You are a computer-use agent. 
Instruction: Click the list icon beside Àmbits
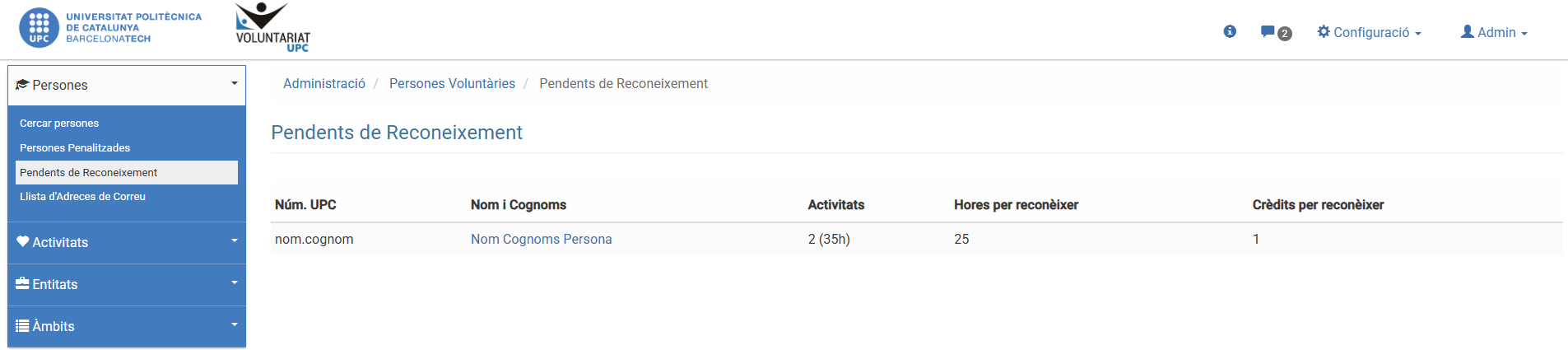pos(22,325)
